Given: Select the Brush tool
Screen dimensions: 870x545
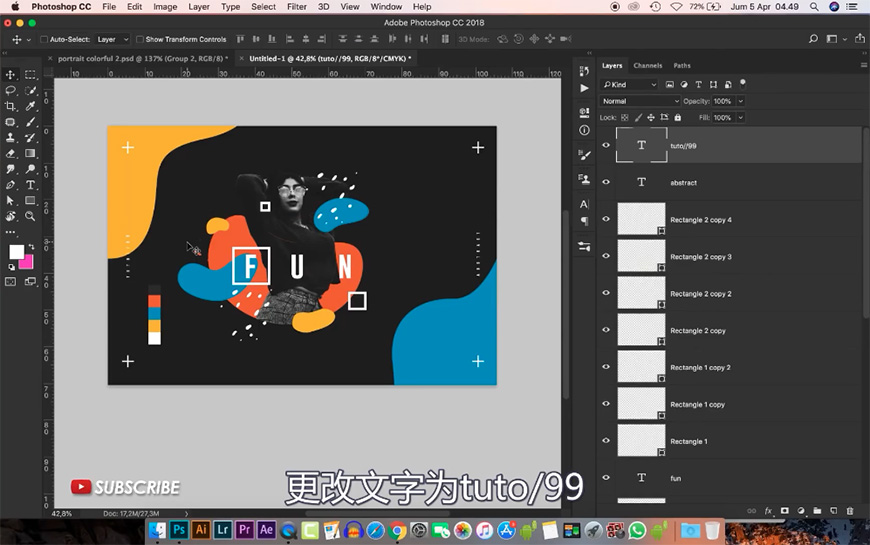Looking at the screenshot, I should (31, 122).
